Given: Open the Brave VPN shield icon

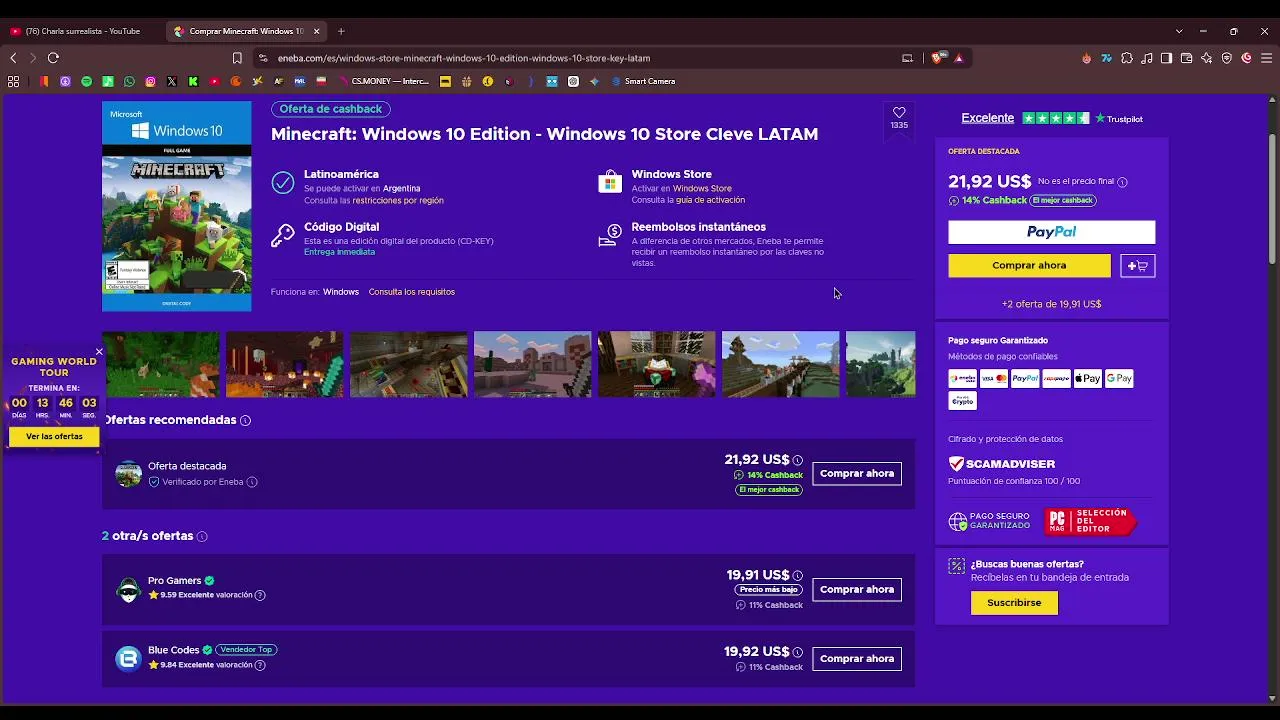Looking at the screenshot, I should [x=1227, y=58].
